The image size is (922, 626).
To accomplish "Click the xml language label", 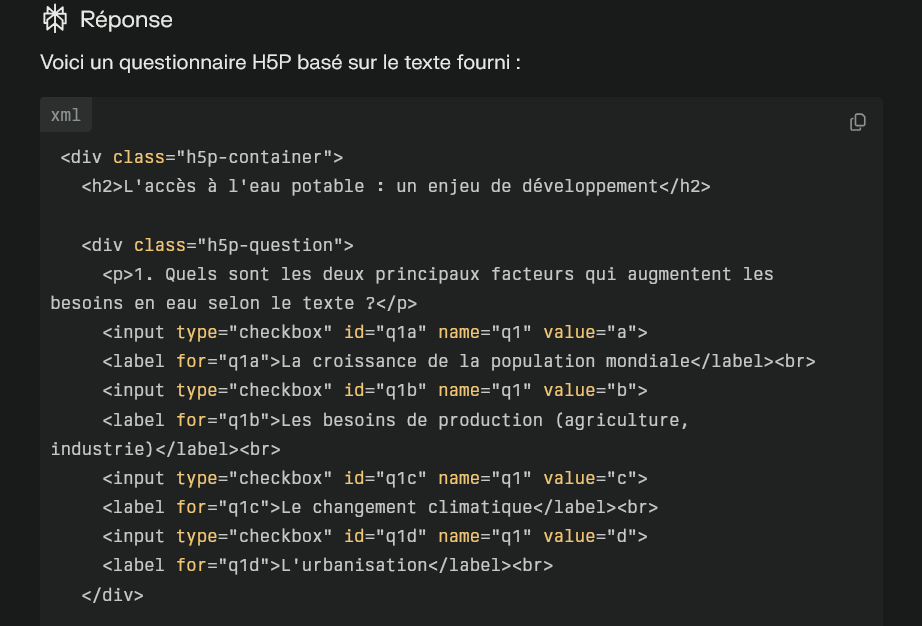I will pos(65,115).
